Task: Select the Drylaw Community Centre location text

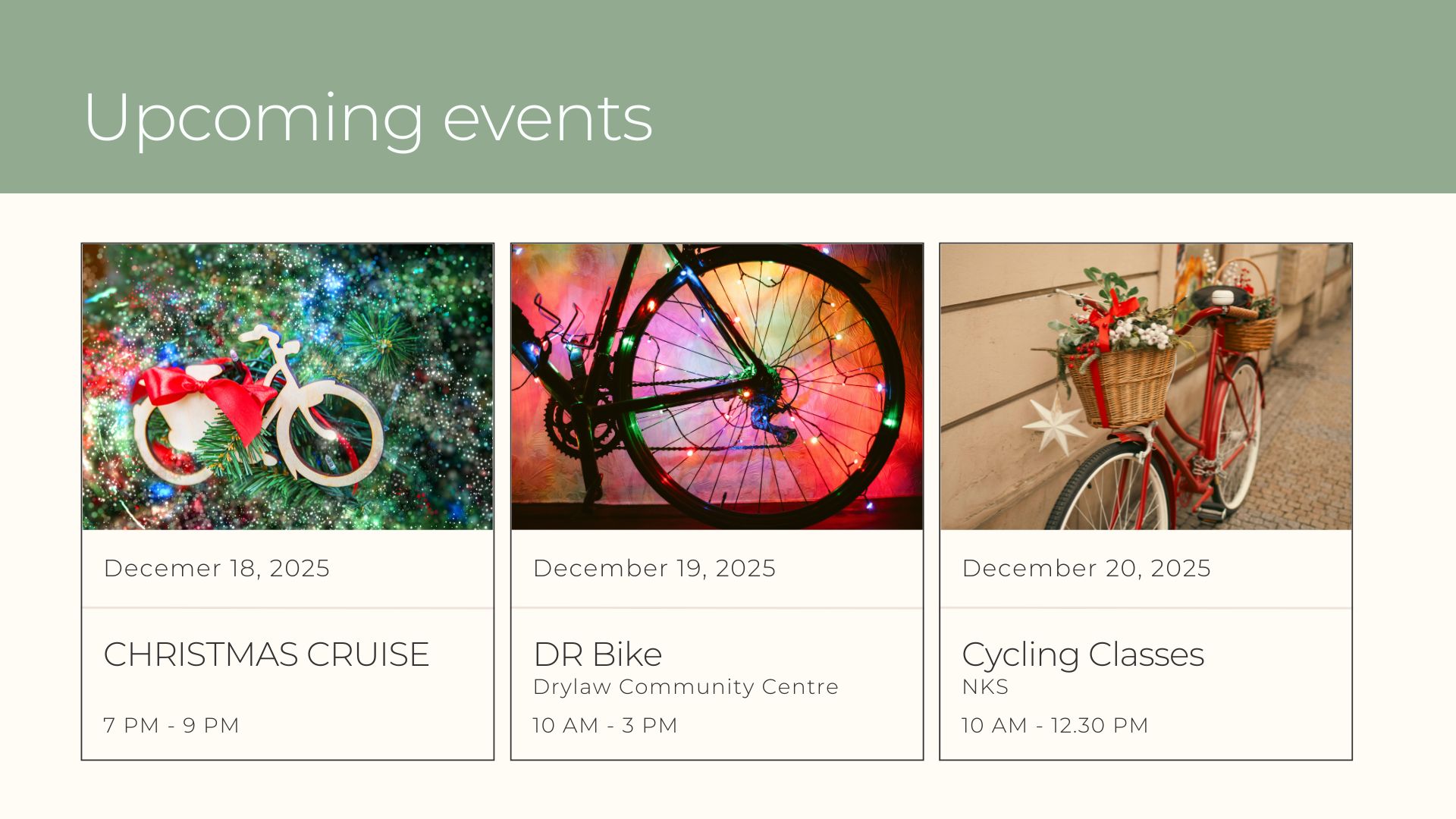Action: [686, 687]
